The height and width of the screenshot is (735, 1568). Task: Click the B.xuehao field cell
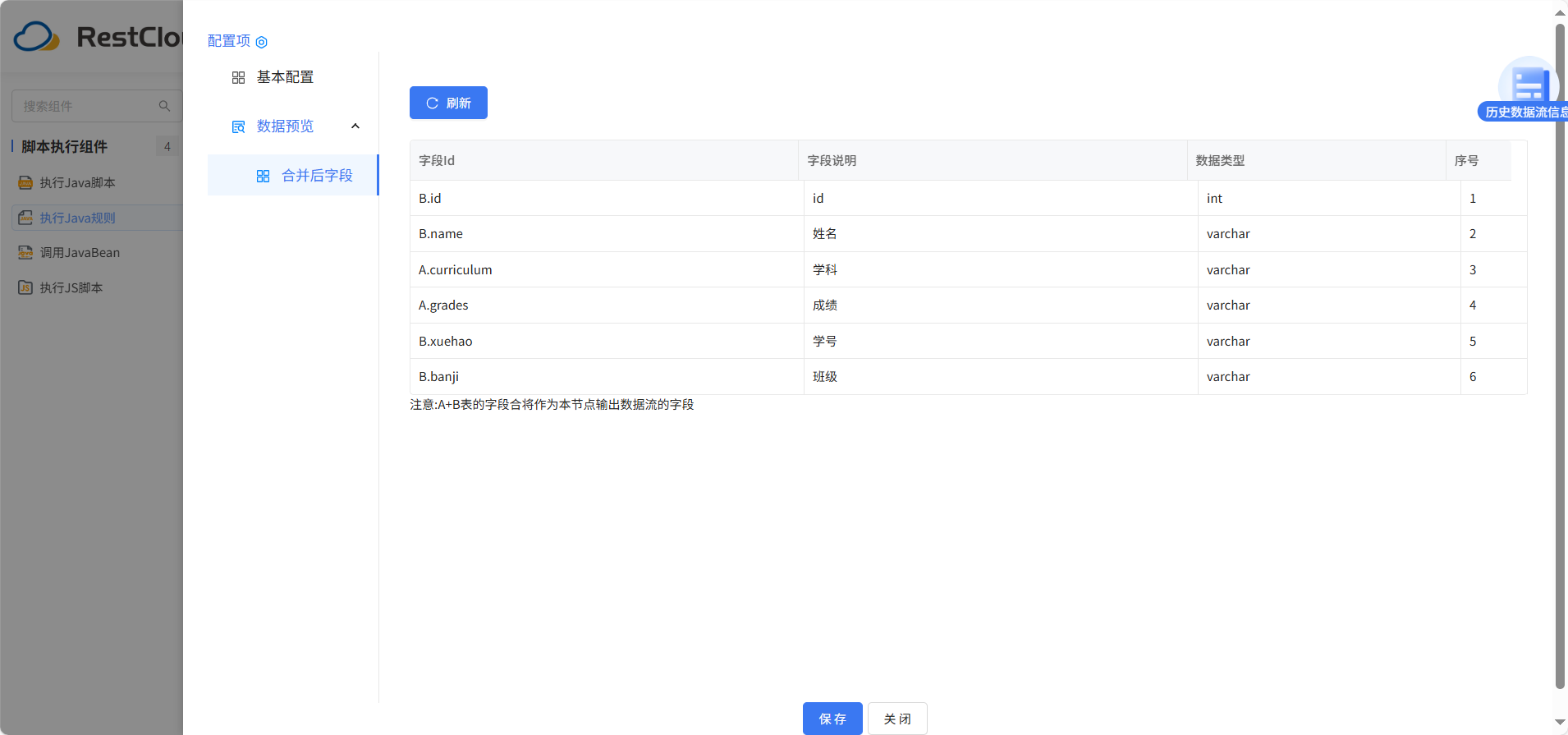click(x=607, y=341)
